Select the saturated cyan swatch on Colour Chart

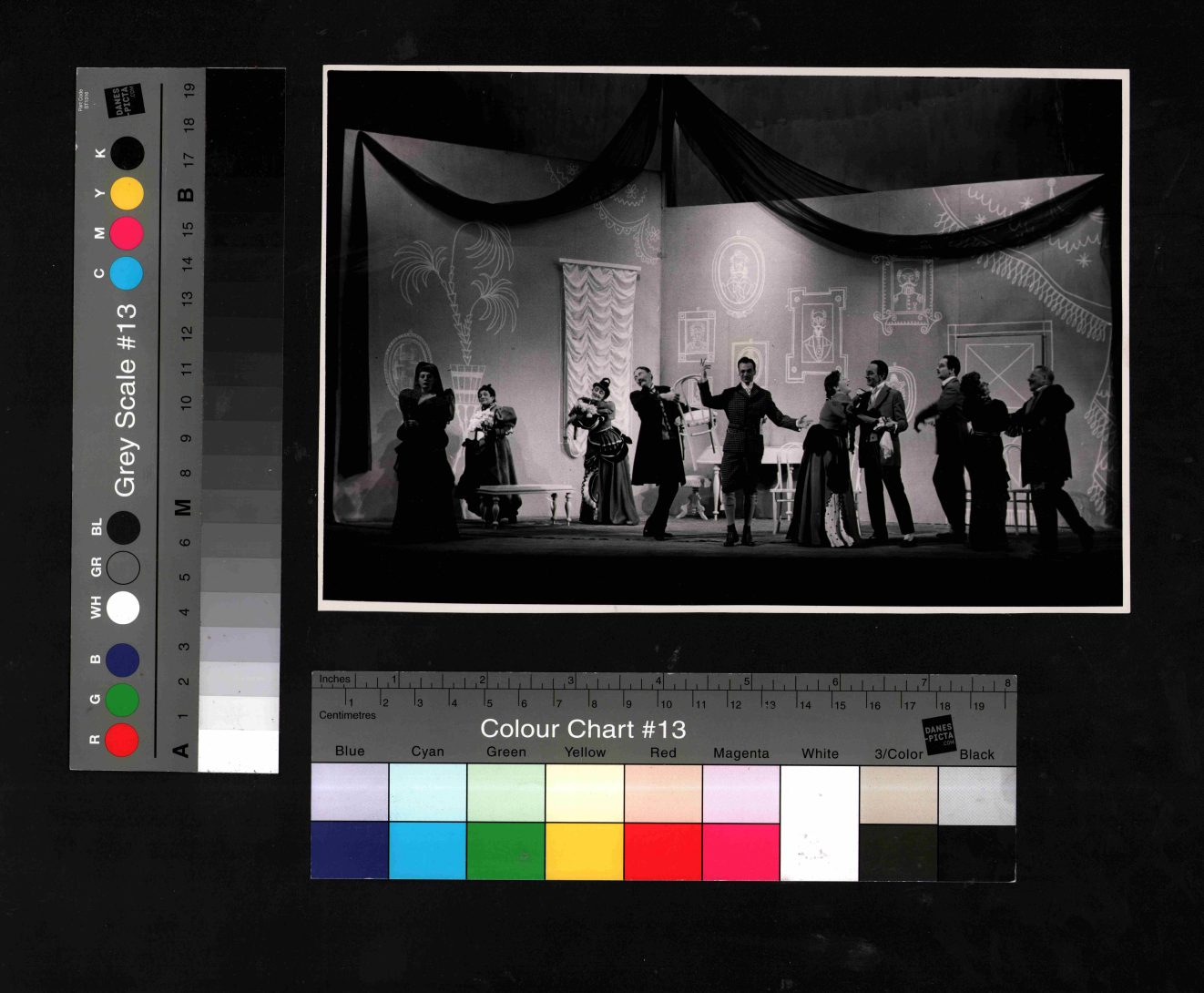tap(428, 851)
